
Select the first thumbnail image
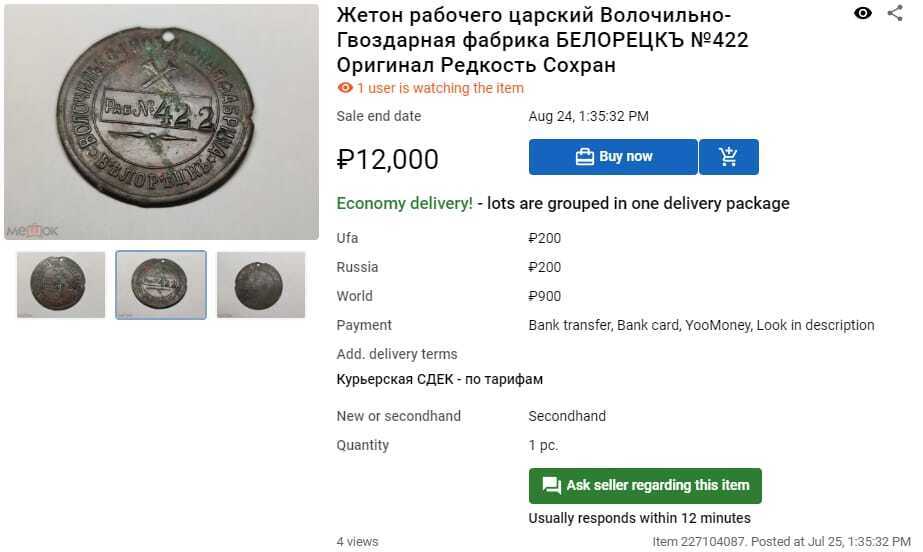(x=61, y=285)
